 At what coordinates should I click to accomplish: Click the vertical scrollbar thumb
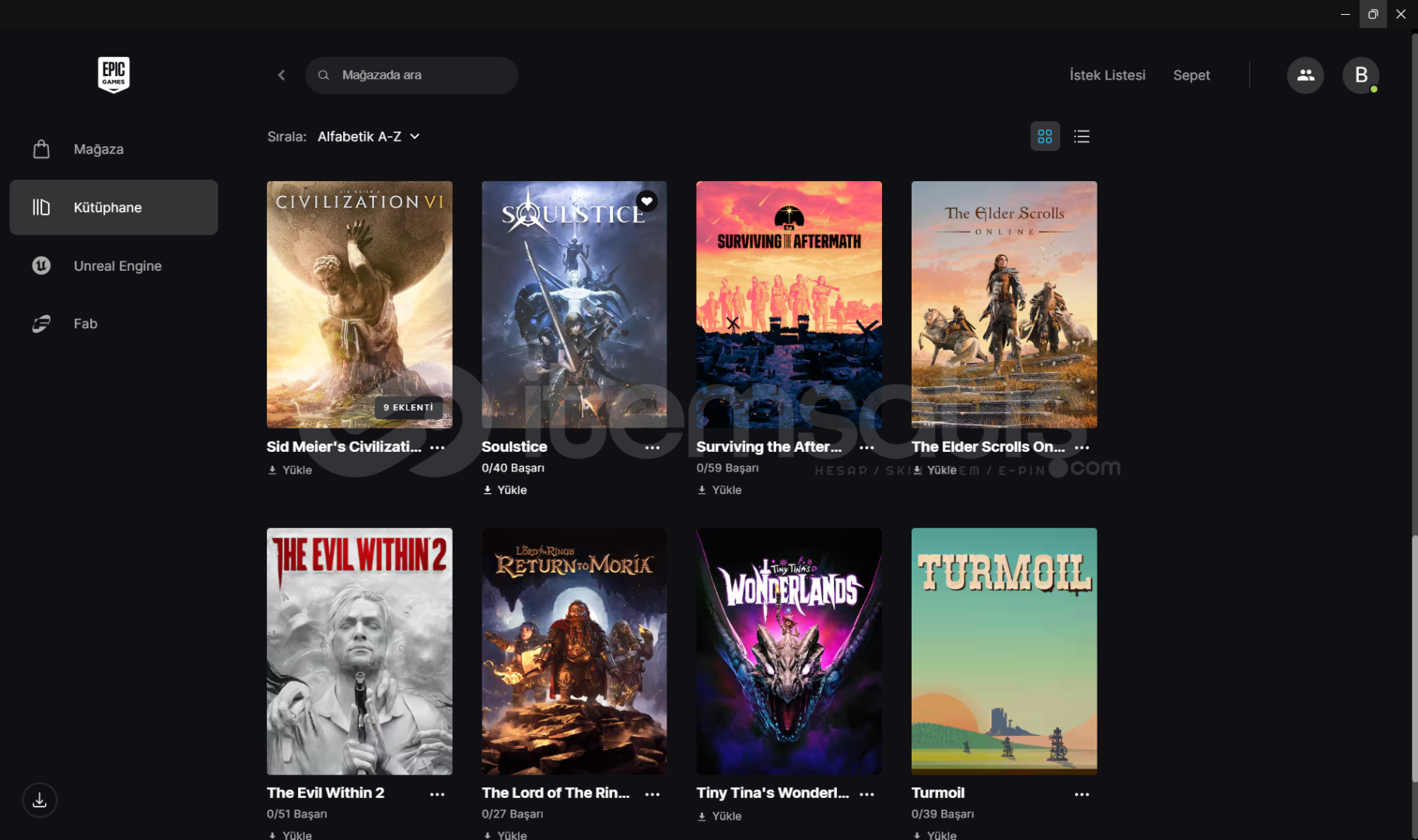pos(1414,658)
